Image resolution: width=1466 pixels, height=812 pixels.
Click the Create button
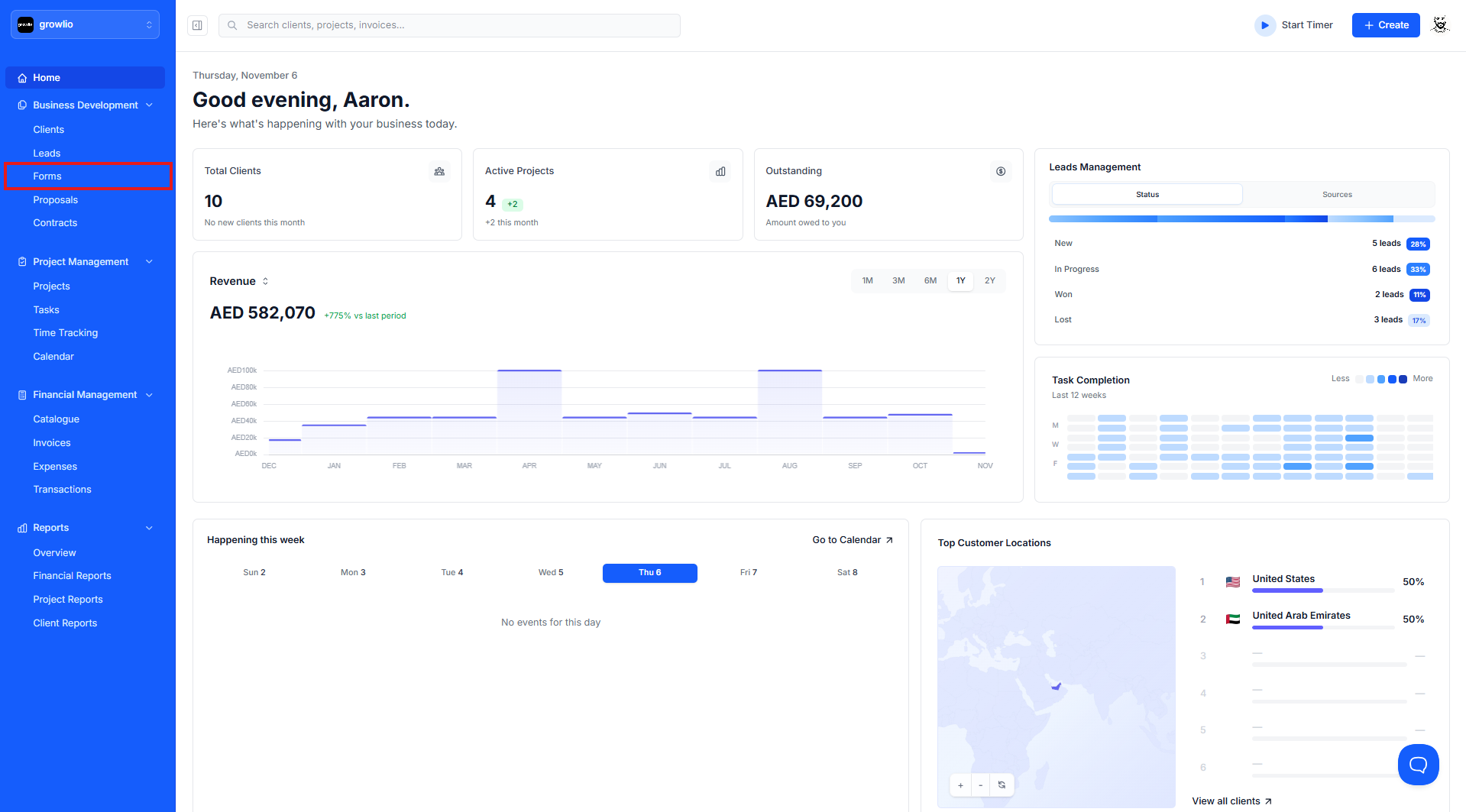tap(1386, 25)
